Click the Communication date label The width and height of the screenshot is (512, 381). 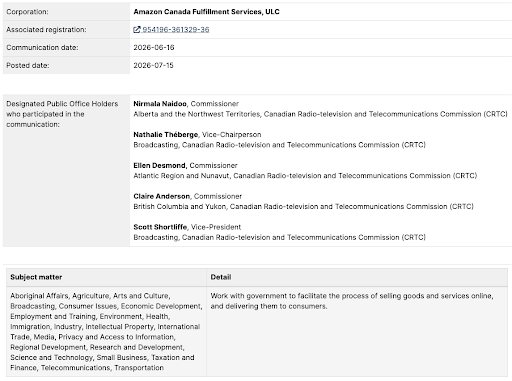coord(42,47)
